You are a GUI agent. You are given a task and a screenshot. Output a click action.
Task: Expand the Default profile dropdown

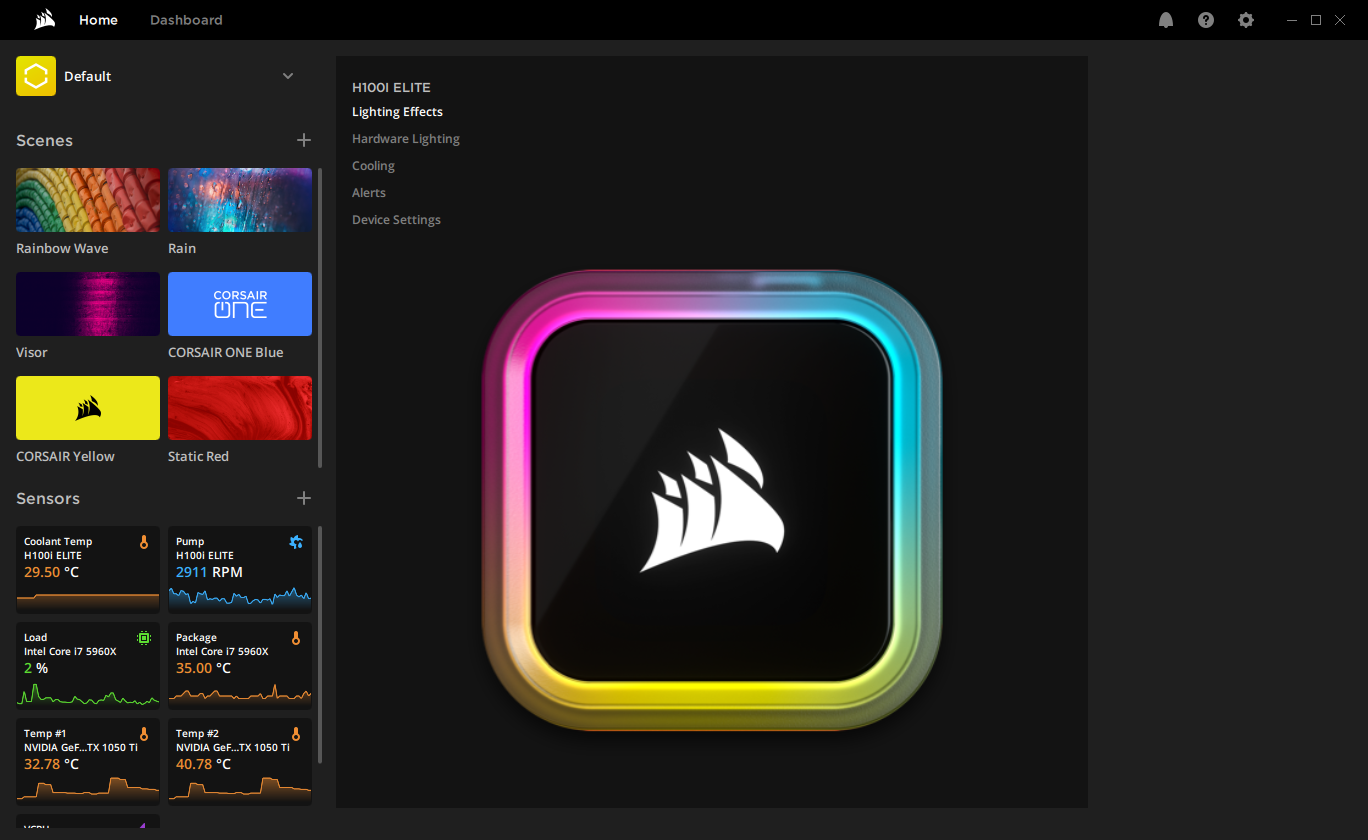(x=288, y=76)
